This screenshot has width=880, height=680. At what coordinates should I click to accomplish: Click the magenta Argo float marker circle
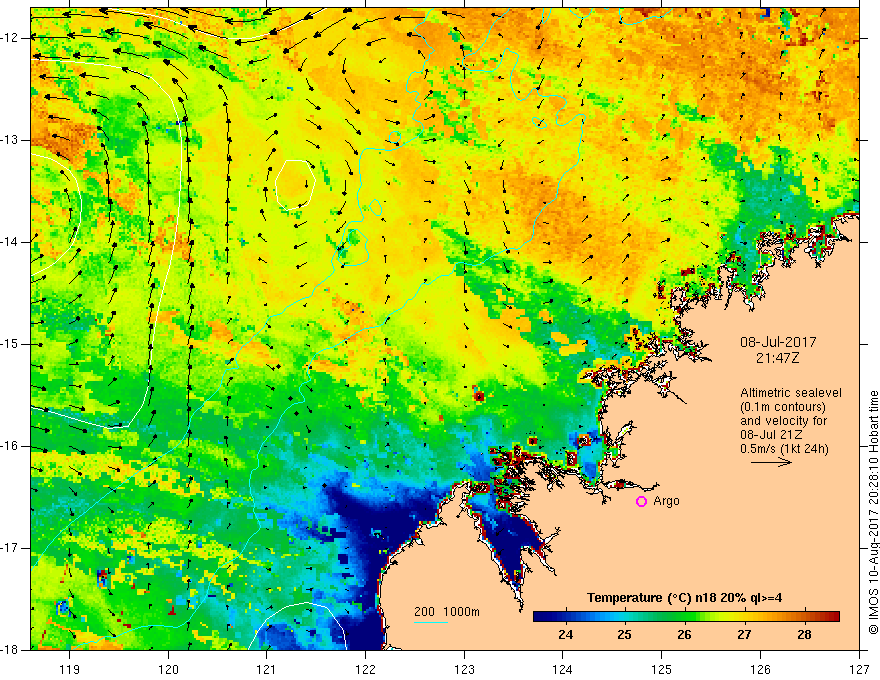641,501
